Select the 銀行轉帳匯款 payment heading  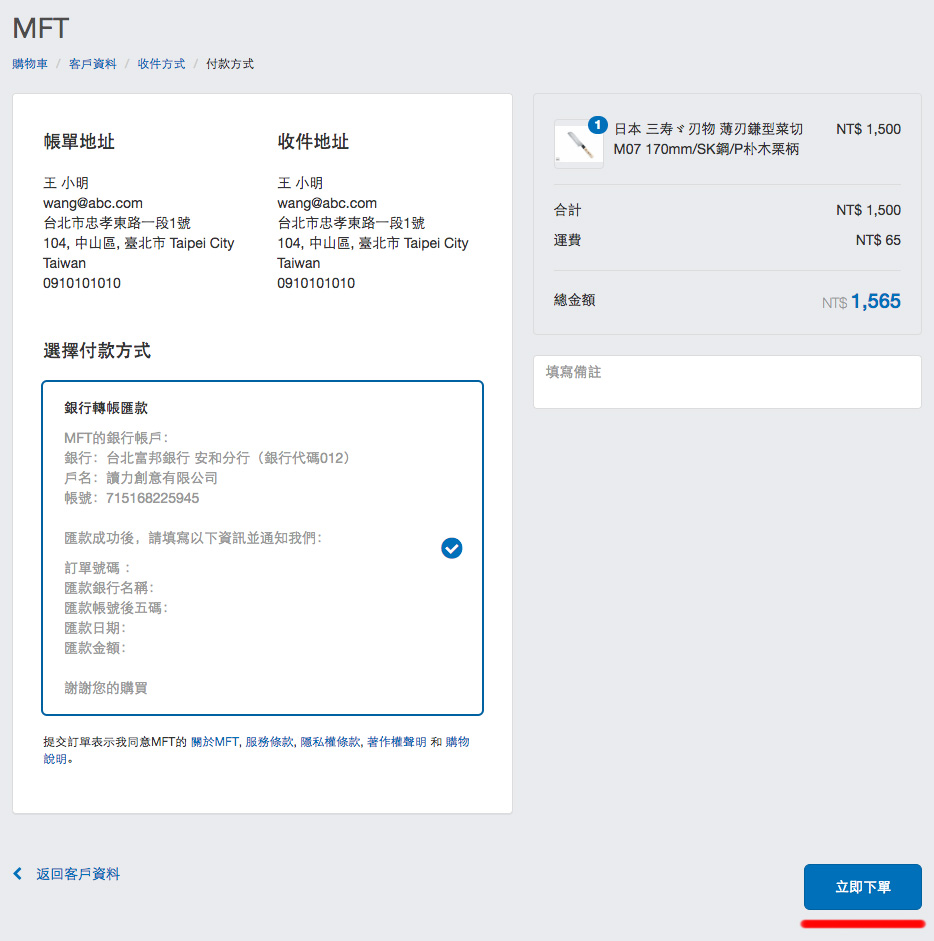point(106,408)
